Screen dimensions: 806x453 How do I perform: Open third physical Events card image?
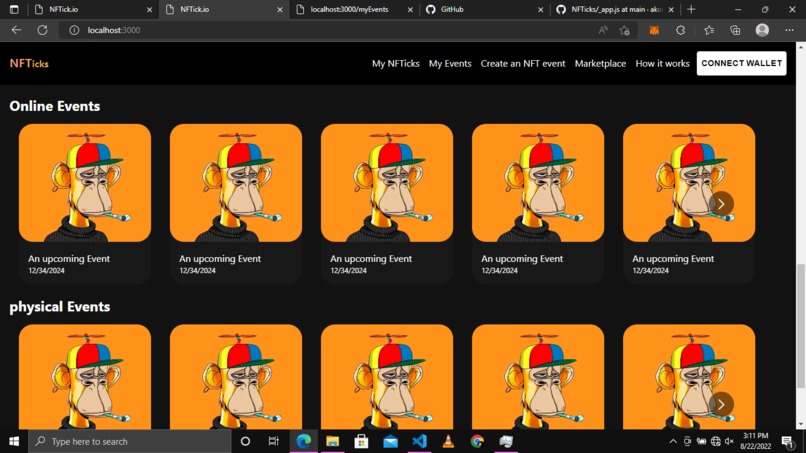pyautogui.click(x=387, y=377)
